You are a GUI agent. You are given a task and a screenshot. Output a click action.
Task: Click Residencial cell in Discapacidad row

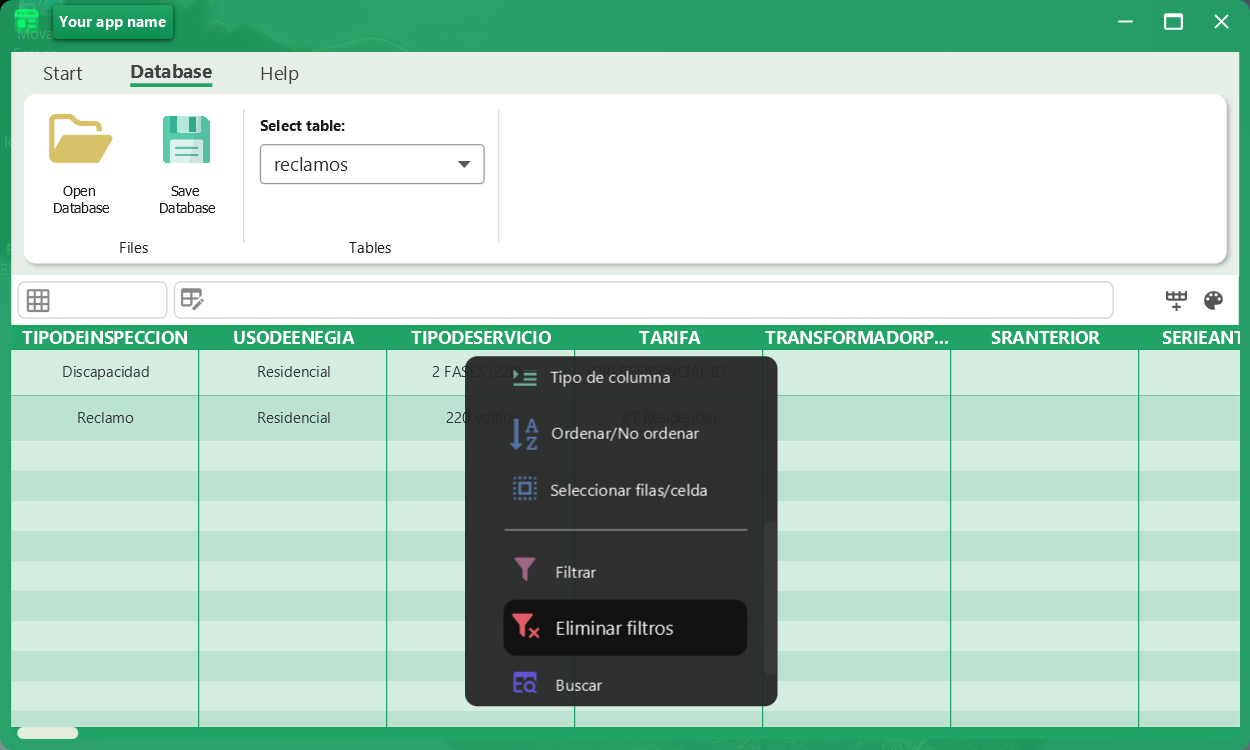(293, 372)
